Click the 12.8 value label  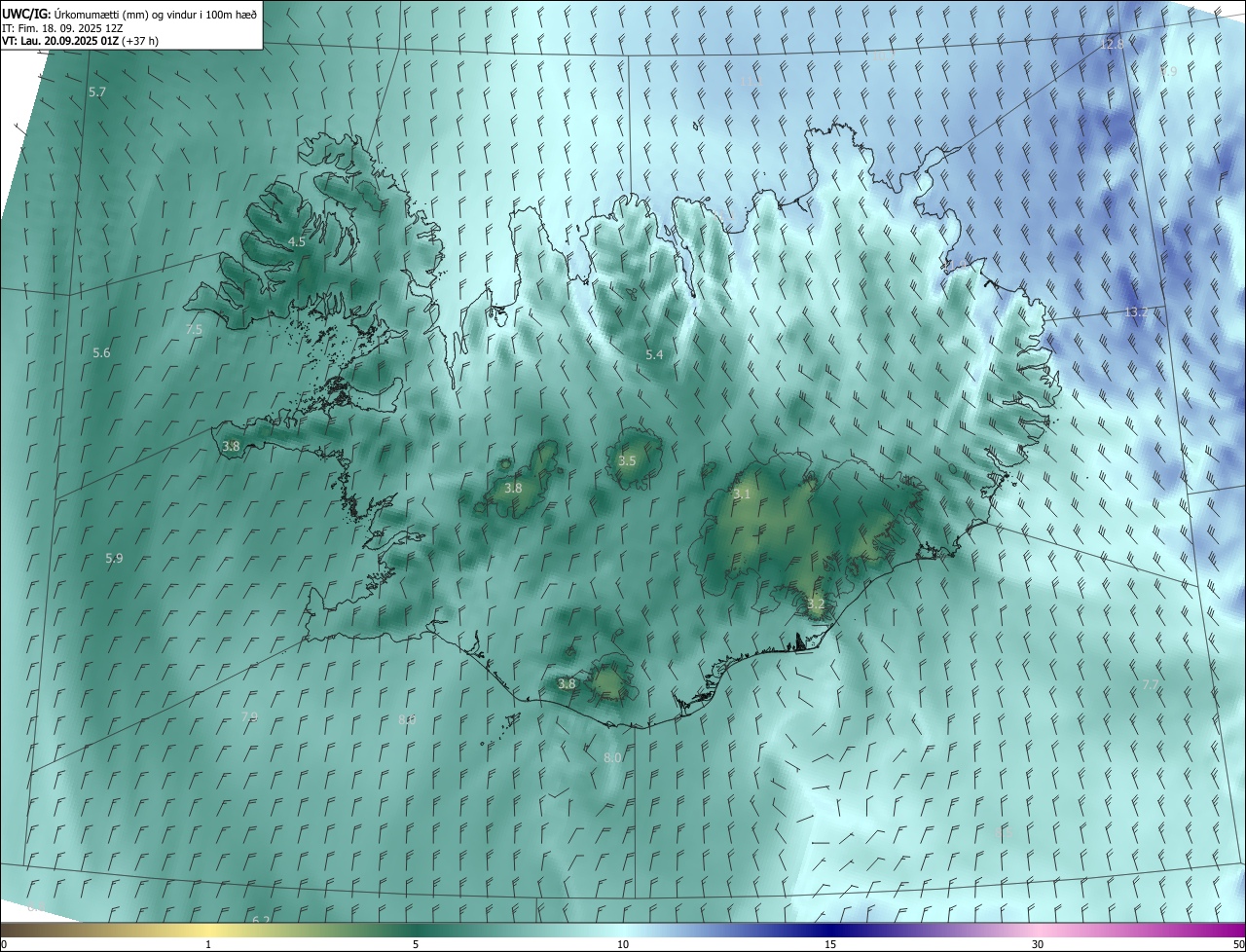pyautogui.click(x=1112, y=45)
